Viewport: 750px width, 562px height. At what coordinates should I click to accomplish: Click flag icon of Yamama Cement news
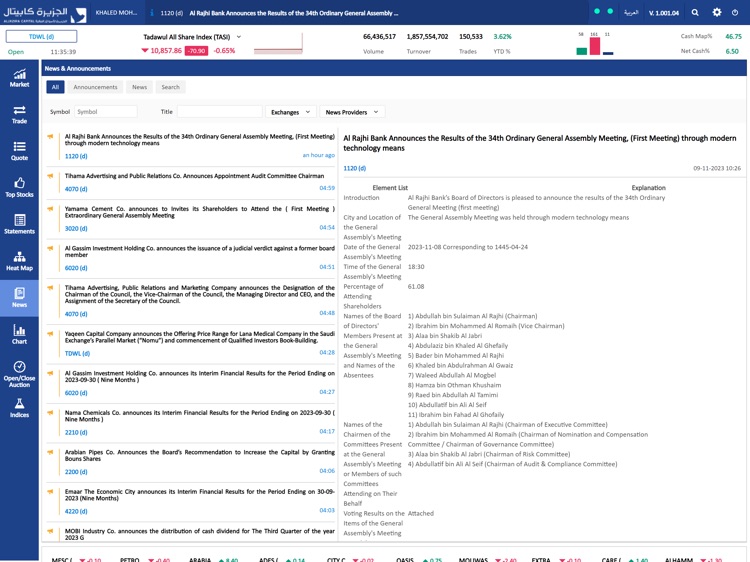tap(50, 209)
